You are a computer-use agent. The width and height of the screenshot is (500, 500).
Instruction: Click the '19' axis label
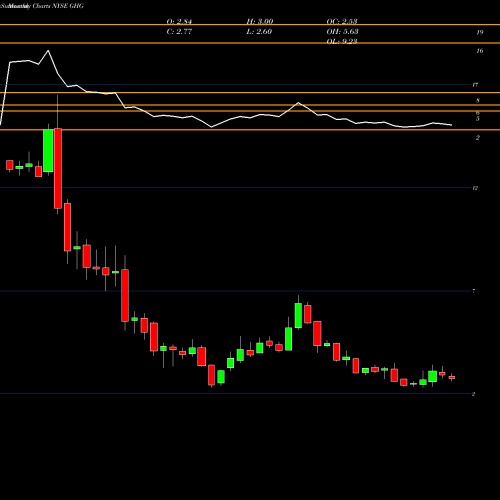(x=480, y=32)
